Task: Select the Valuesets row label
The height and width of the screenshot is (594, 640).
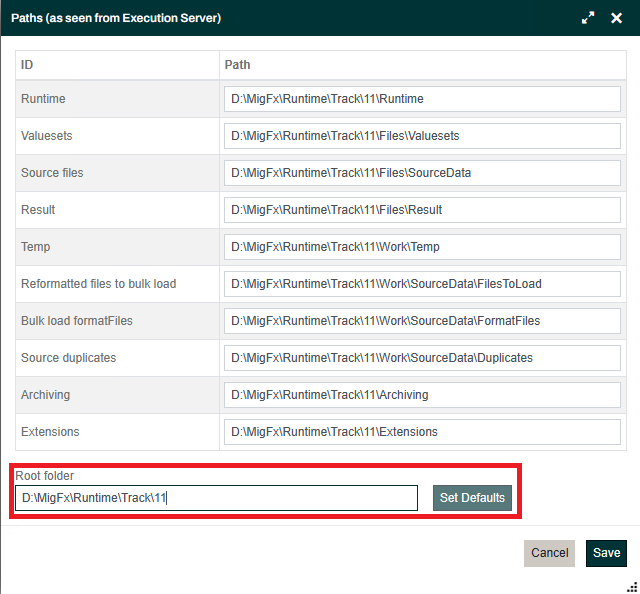Action: (47, 136)
